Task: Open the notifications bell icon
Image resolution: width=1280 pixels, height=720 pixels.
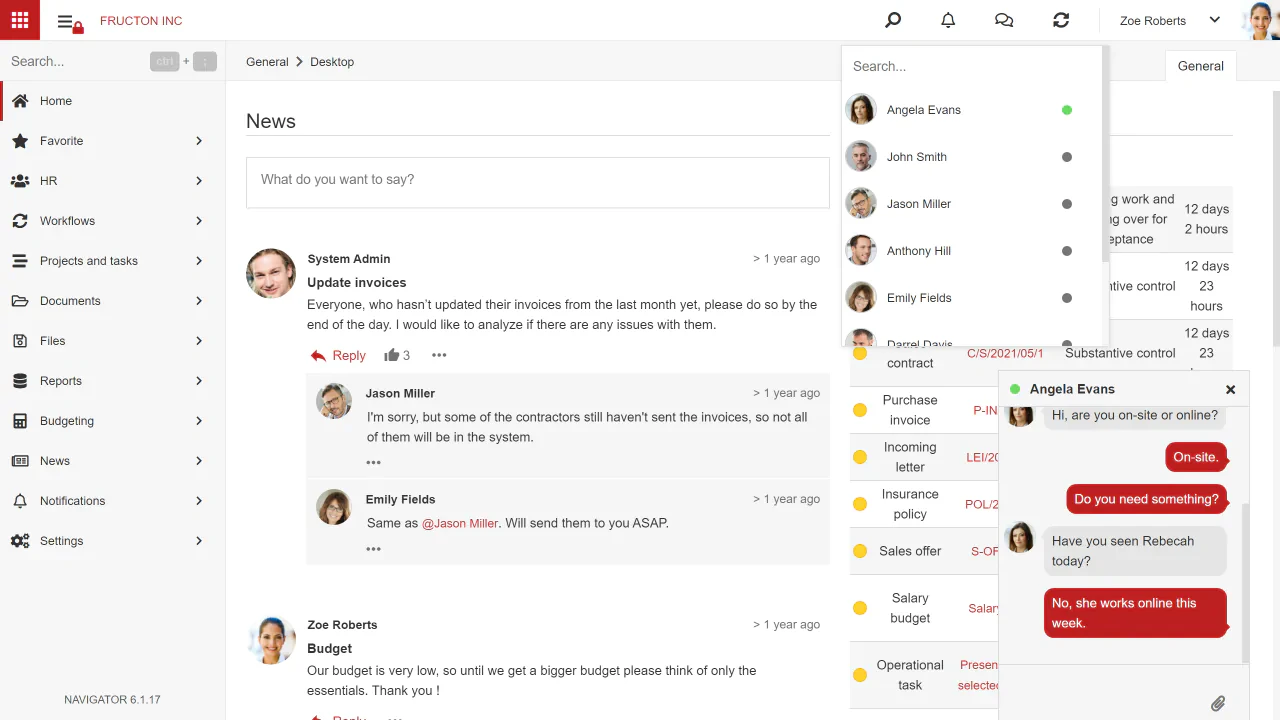Action: tap(948, 20)
